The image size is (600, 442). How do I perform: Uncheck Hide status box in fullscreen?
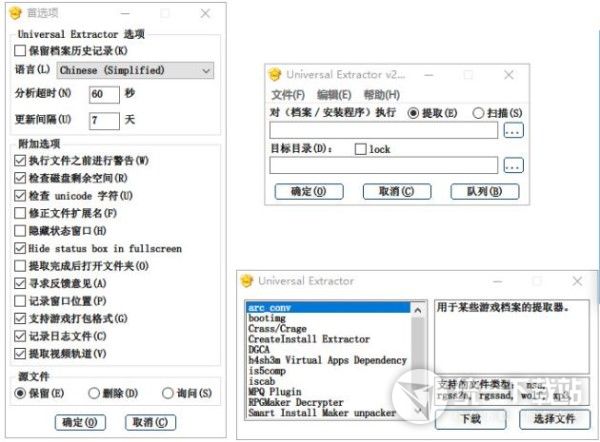point(20,248)
